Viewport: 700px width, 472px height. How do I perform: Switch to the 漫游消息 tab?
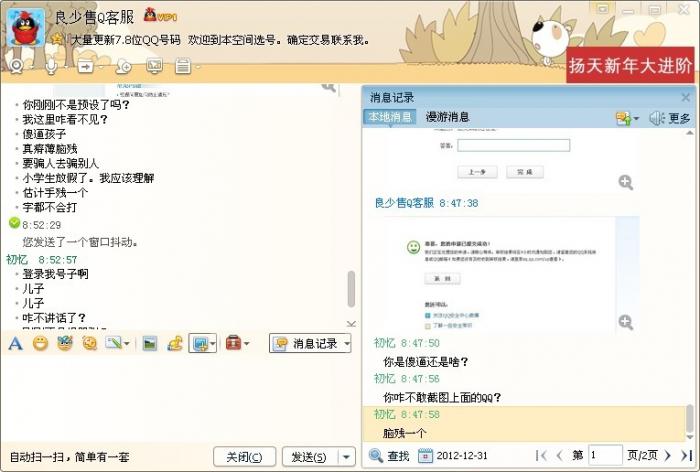[x=447, y=117]
